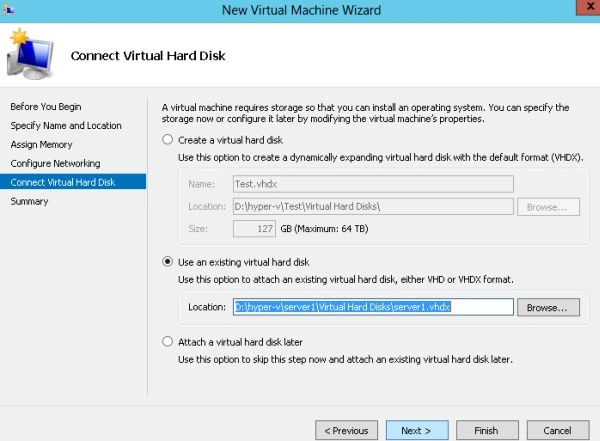Screen dimensions: 600x441
Task: Click Finish to complete the wizard
Action: (x=487, y=431)
